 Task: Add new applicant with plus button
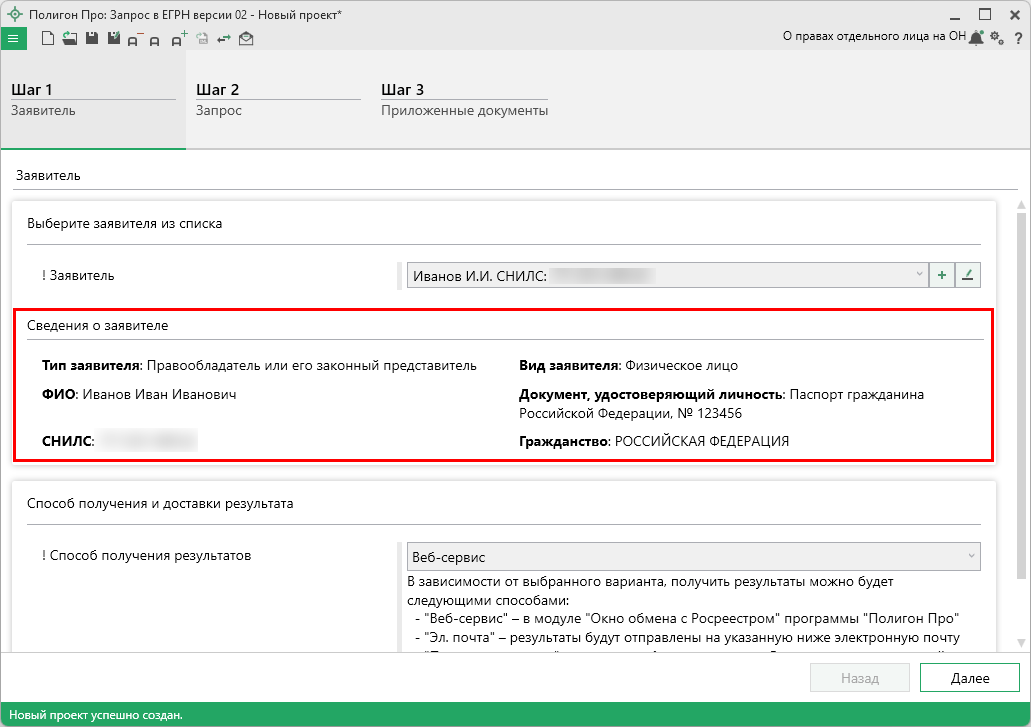[x=941, y=275]
